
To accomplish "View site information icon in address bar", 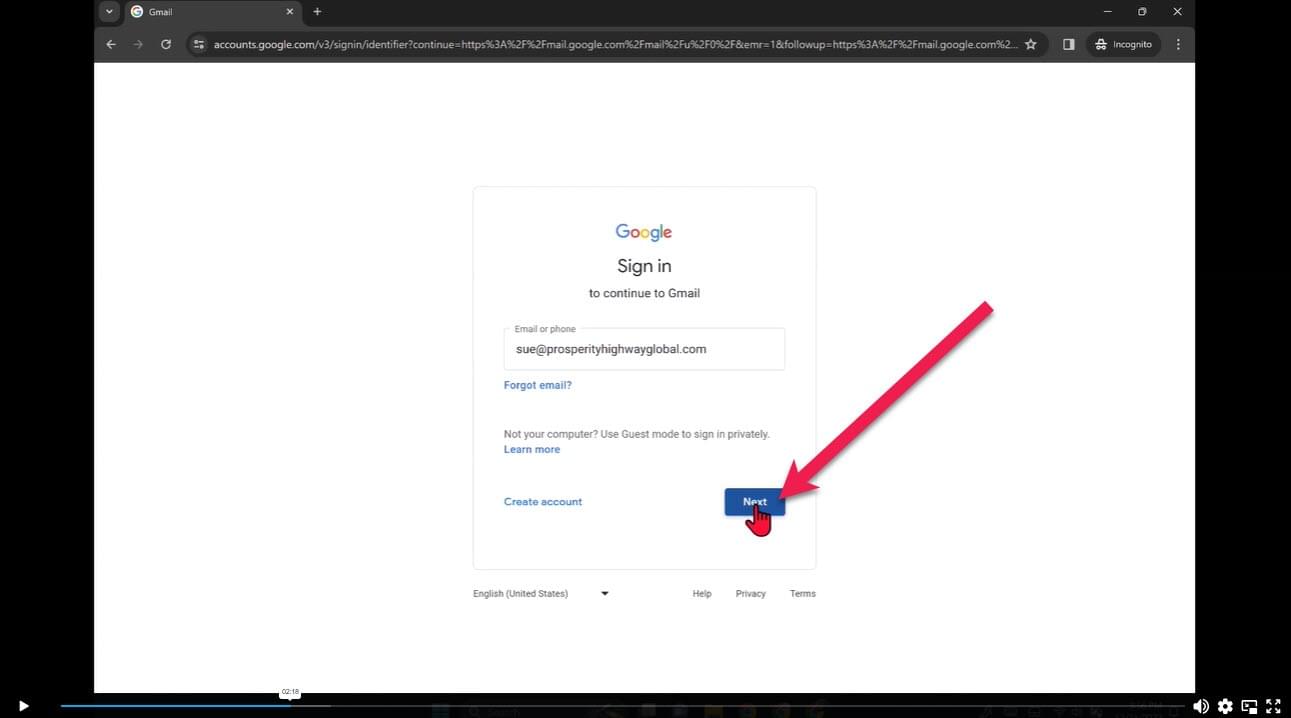I will (199, 44).
